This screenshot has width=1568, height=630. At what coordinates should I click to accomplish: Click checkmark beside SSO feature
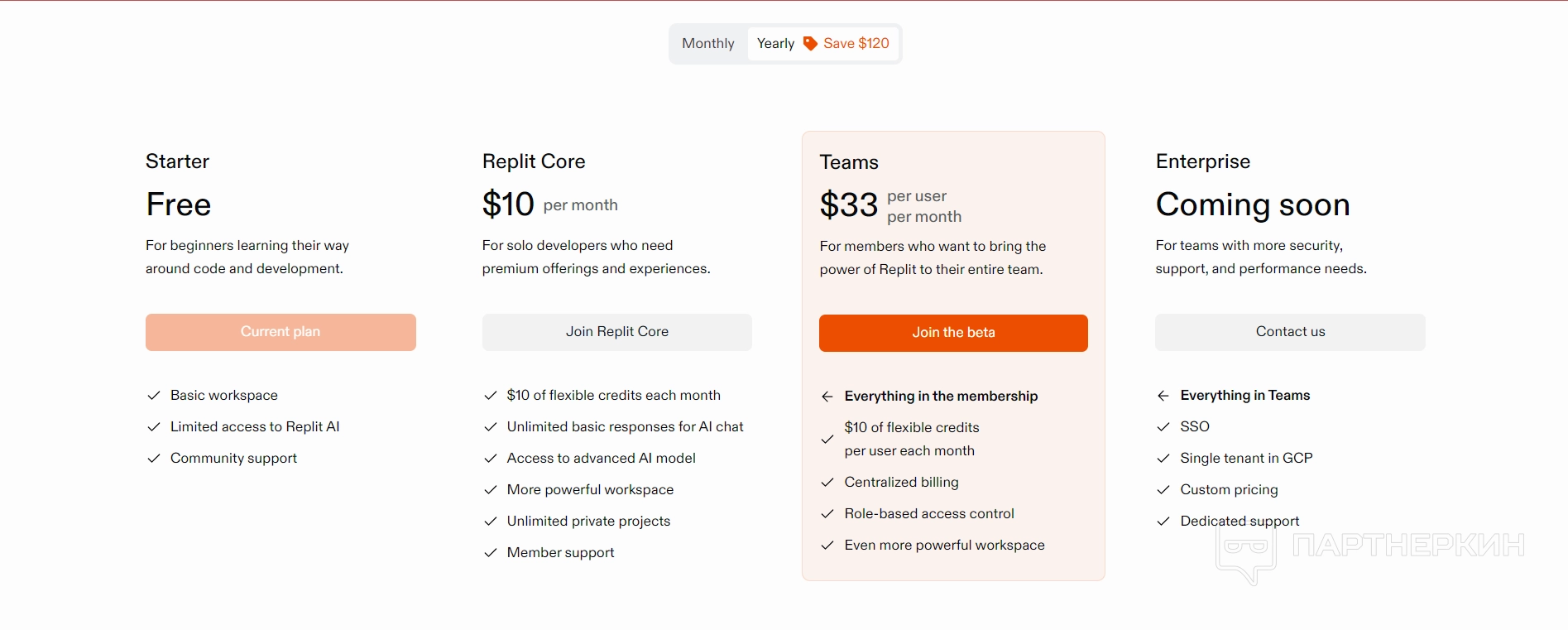tap(1163, 427)
